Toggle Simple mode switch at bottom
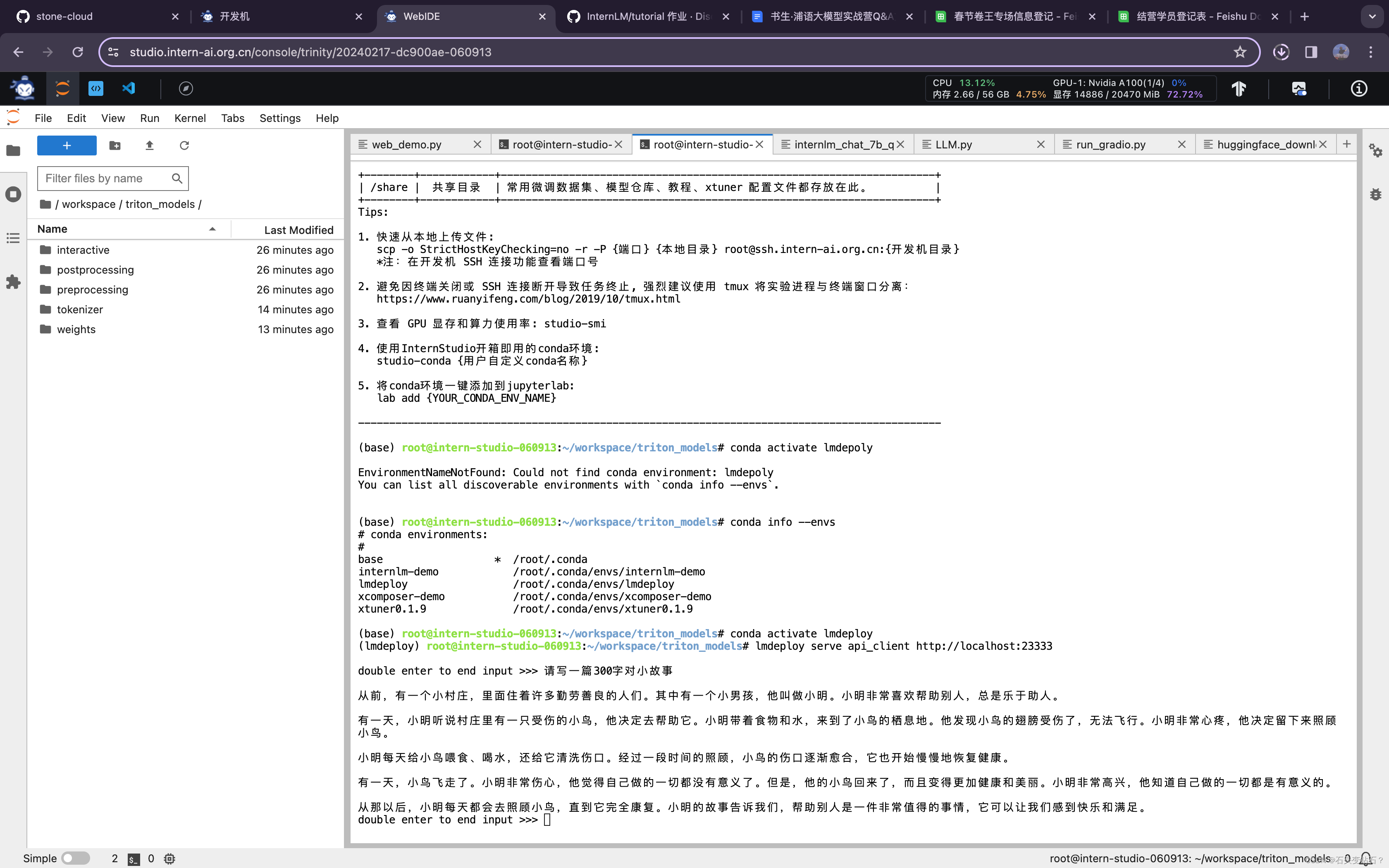 tap(79, 857)
